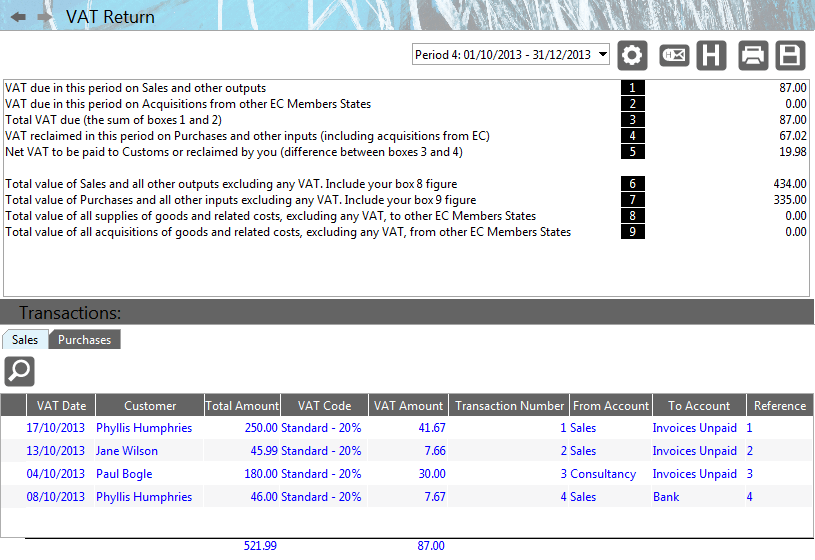The height and width of the screenshot is (560, 815).
Task: Print the VAT return
Action: 753,55
